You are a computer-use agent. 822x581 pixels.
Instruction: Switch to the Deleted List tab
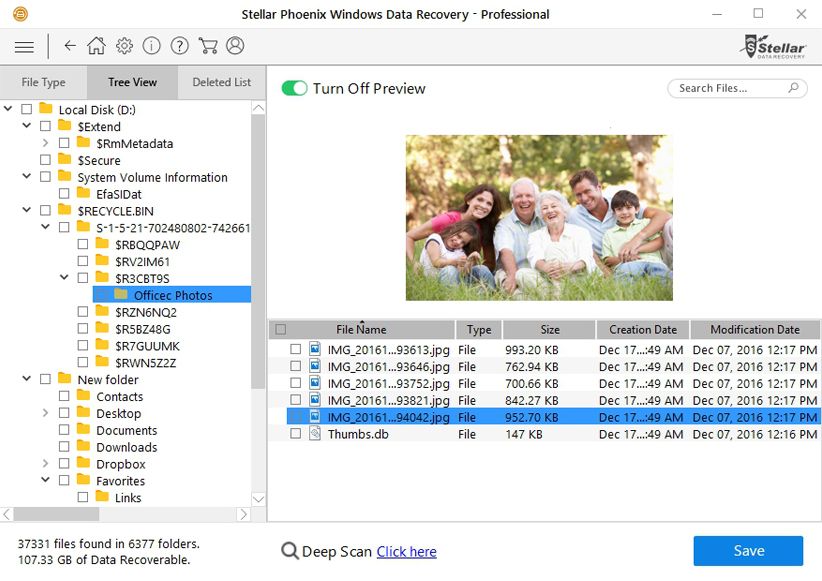(222, 82)
